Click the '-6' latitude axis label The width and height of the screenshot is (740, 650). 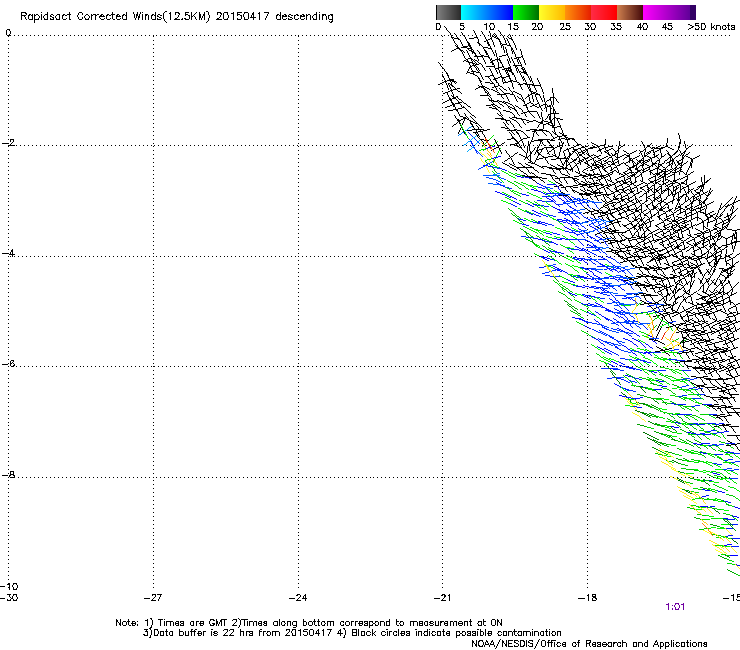8,363
